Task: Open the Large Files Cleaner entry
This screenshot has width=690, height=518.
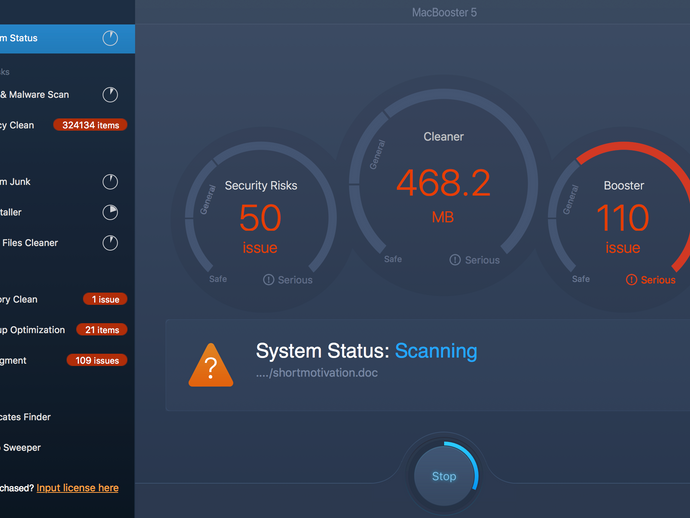Action: (67, 243)
